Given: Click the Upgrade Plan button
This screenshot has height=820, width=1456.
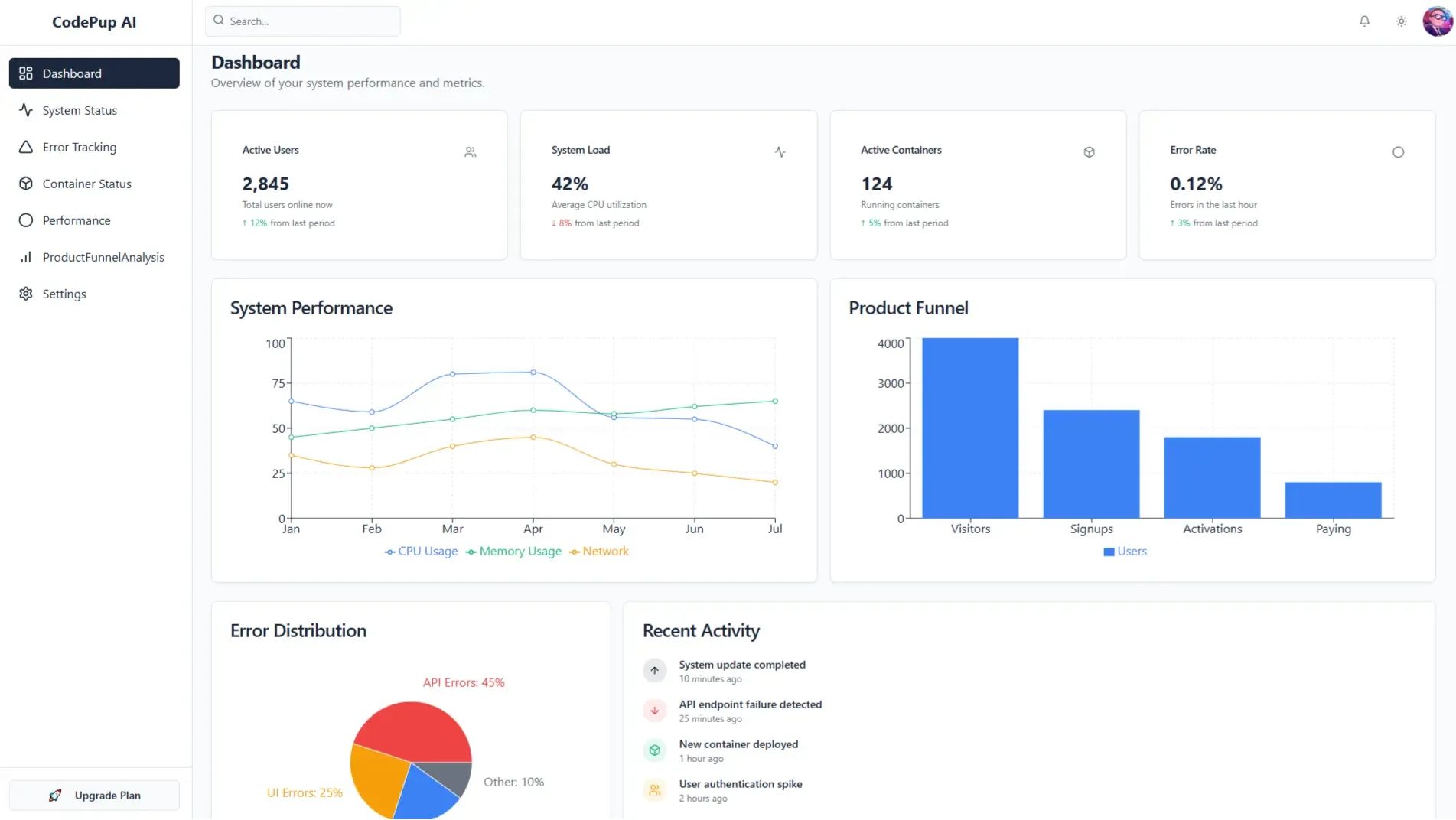Looking at the screenshot, I should pos(94,795).
